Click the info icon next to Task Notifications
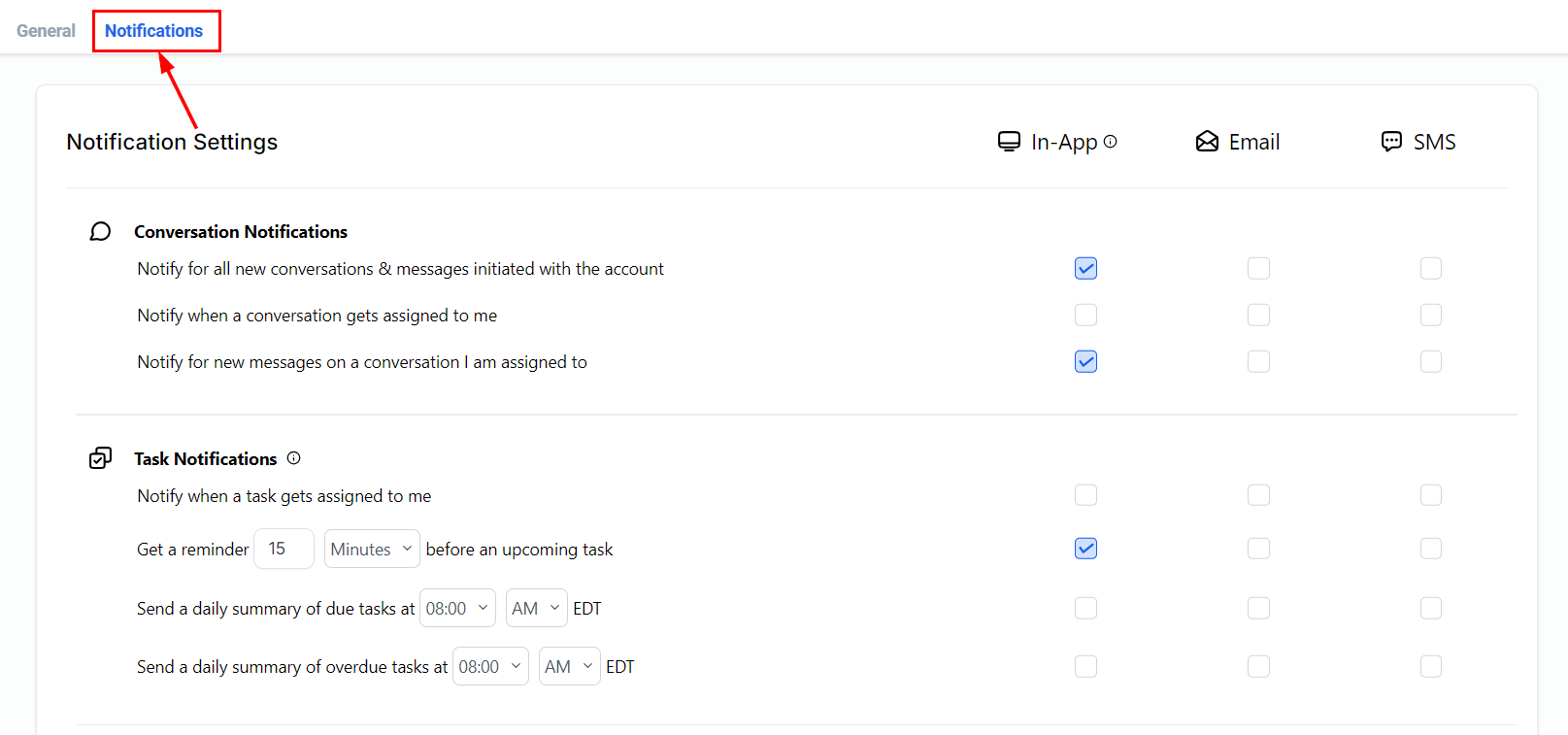Image resolution: width=1568 pixels, height=735 pixels. click(294, 458)
